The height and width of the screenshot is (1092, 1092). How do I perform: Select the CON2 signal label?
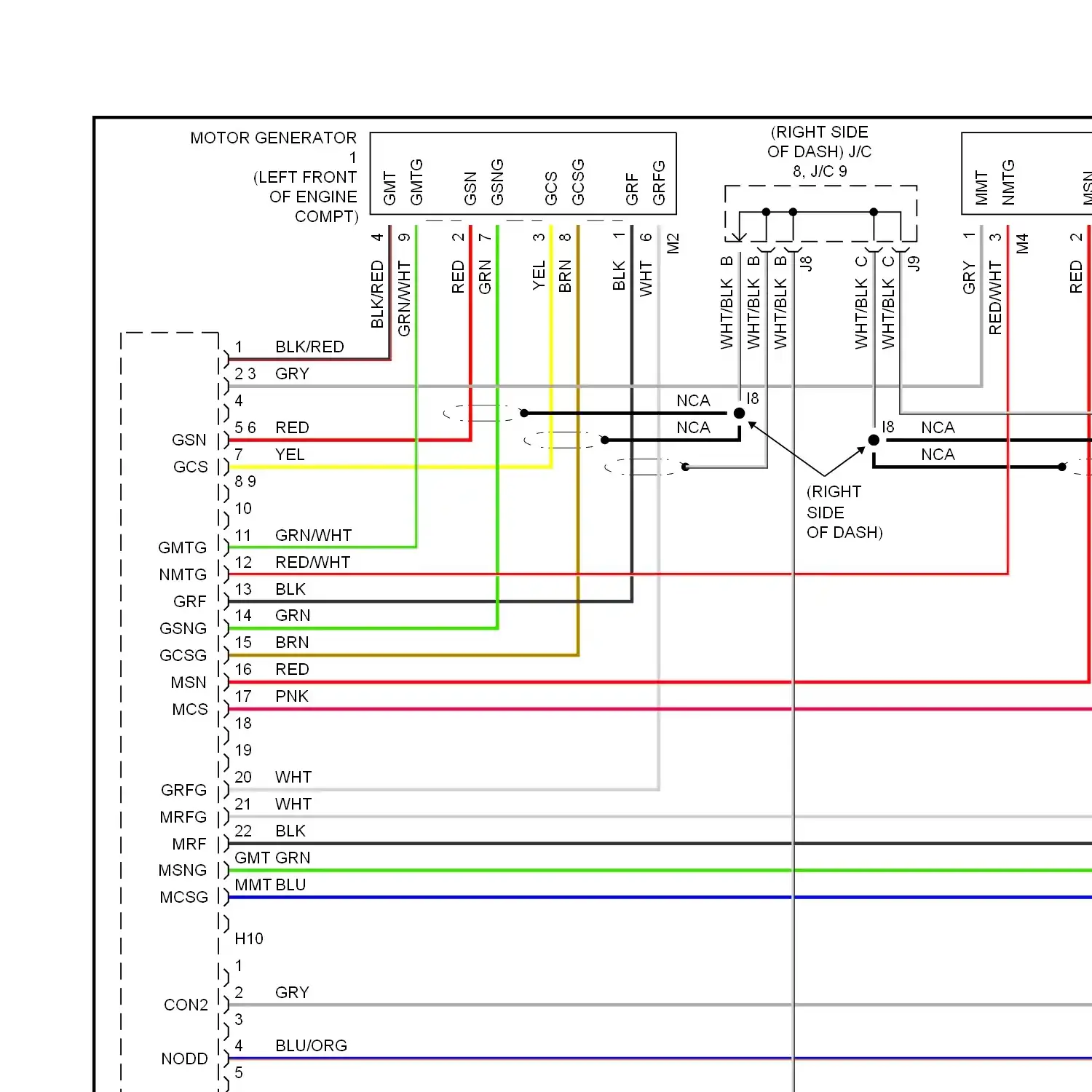186,1005
